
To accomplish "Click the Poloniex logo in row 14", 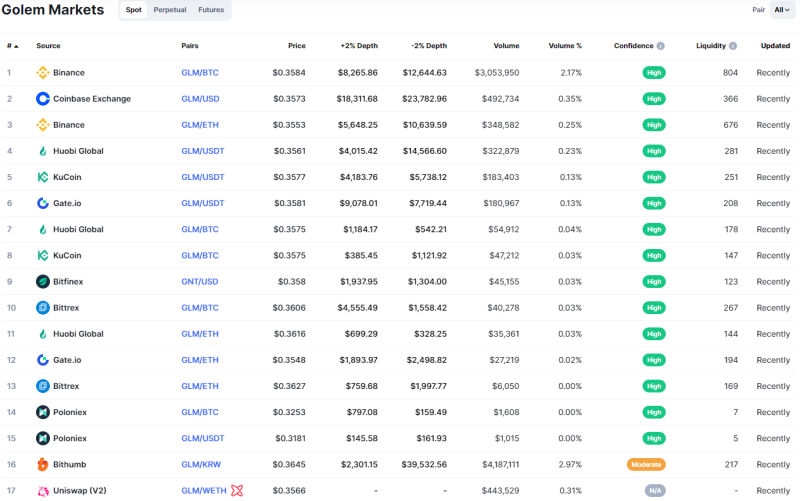I will point(43,412).
